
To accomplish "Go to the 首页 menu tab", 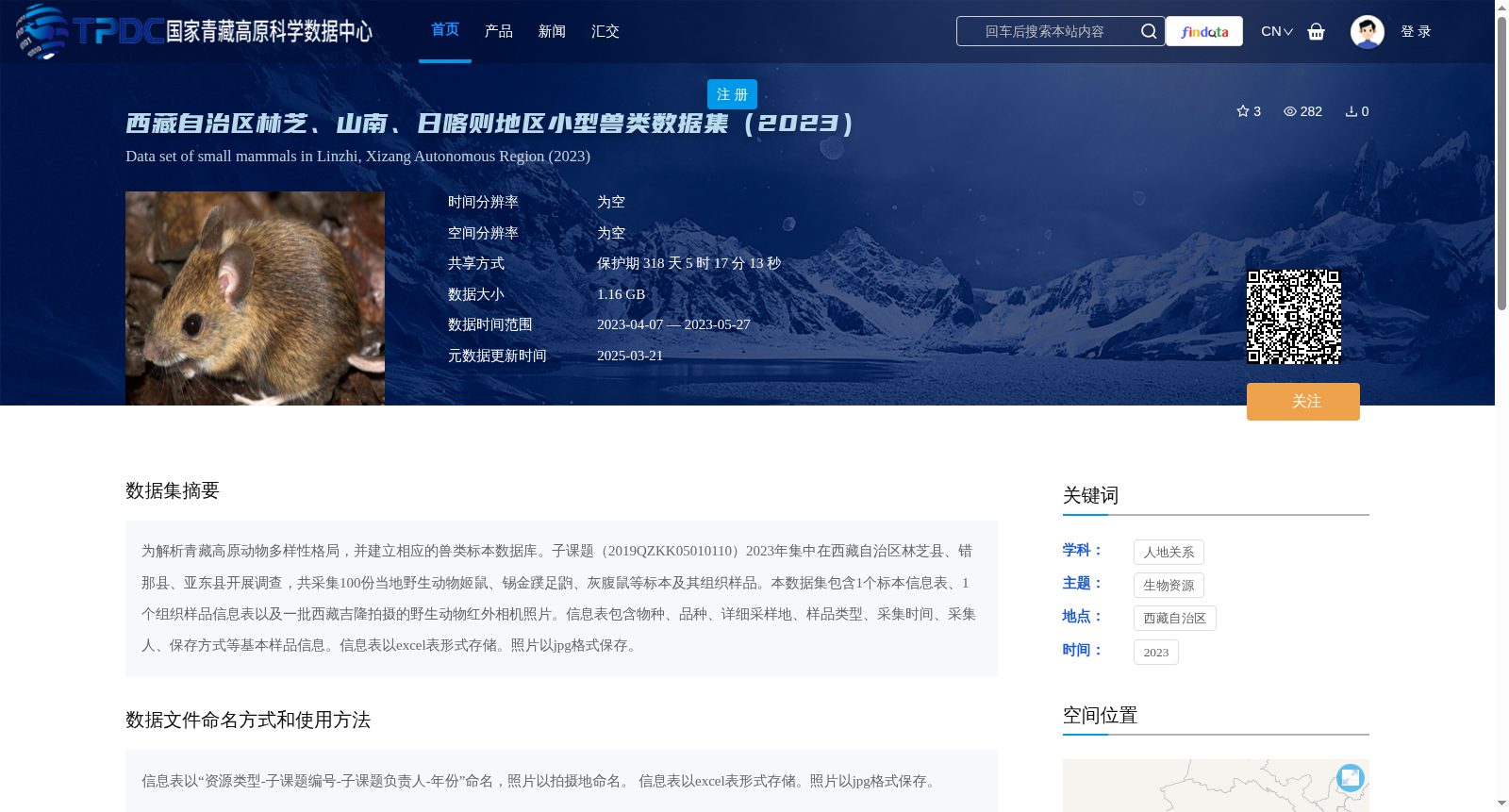I will [x=445, y=30].
